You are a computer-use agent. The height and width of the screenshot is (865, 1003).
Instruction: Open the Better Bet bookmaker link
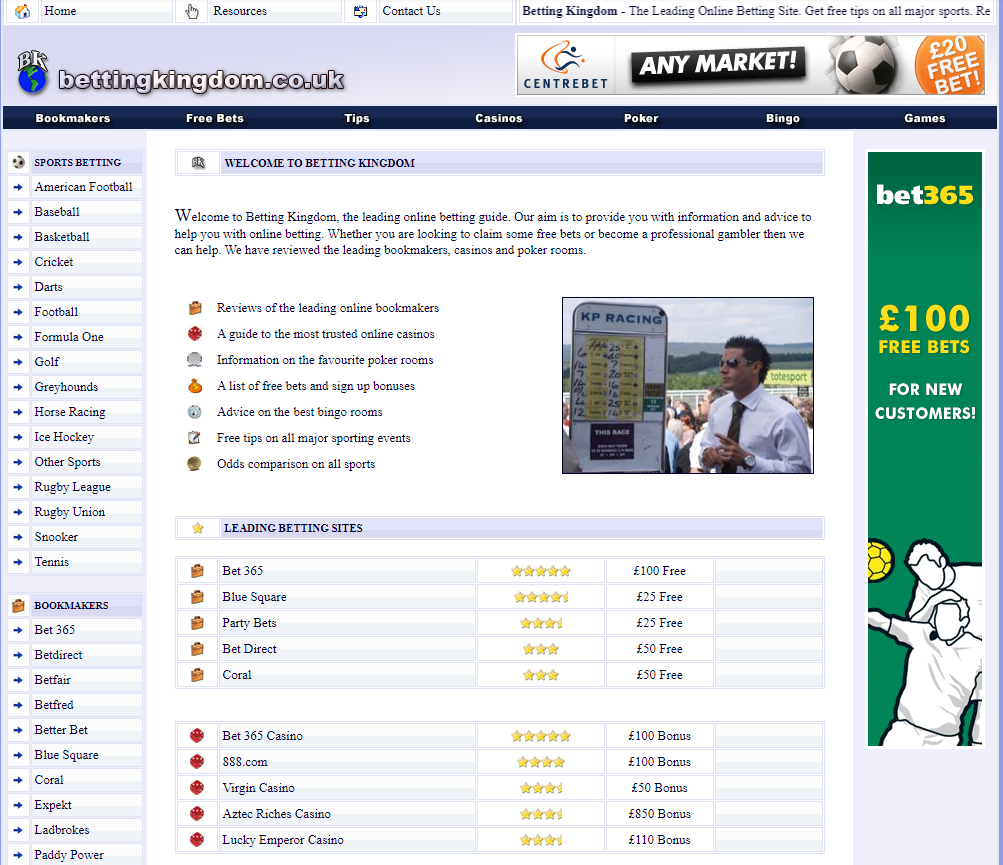61,730
